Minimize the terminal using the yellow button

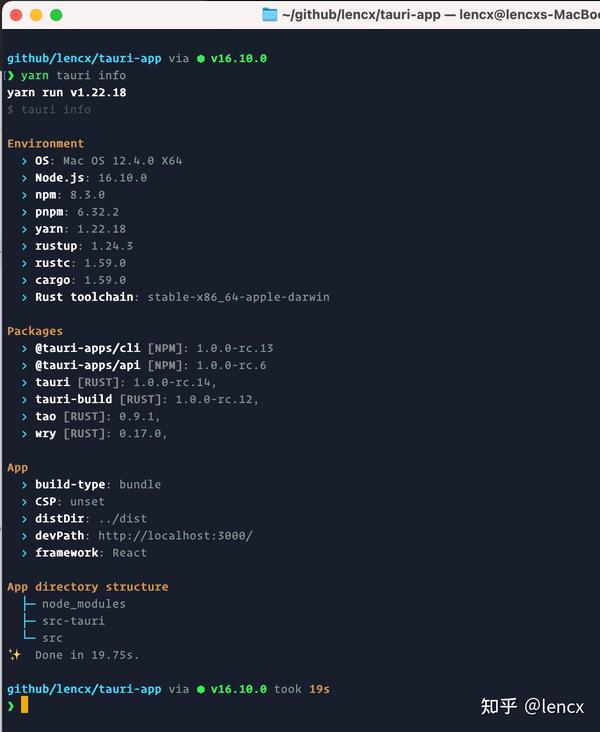[x=36, y=15]
